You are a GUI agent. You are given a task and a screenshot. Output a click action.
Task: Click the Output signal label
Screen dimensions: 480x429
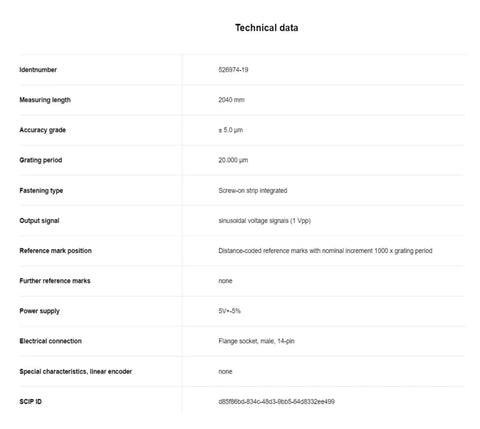39,220
